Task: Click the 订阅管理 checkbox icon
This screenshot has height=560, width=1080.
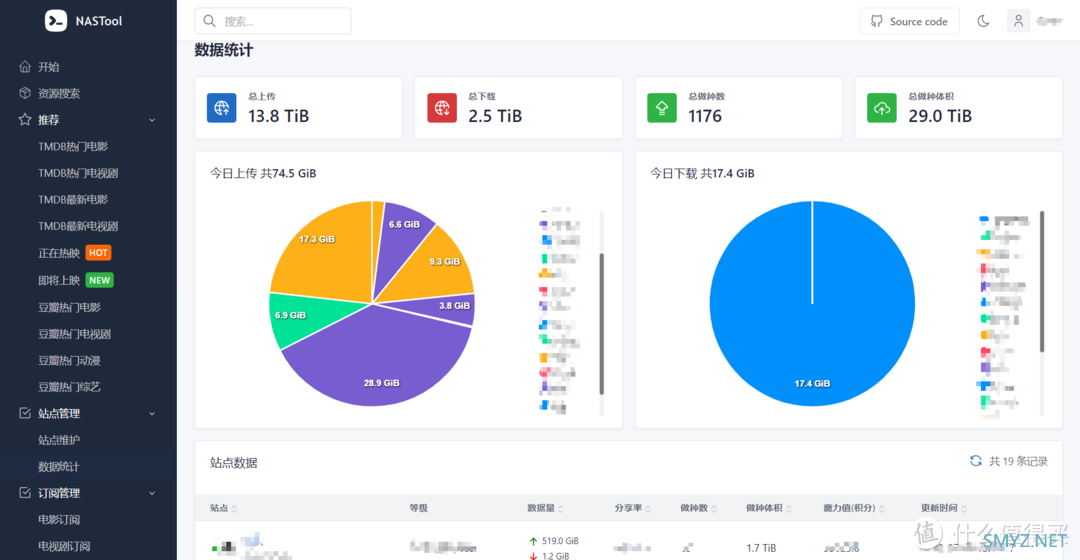Action: click(25, 493)
